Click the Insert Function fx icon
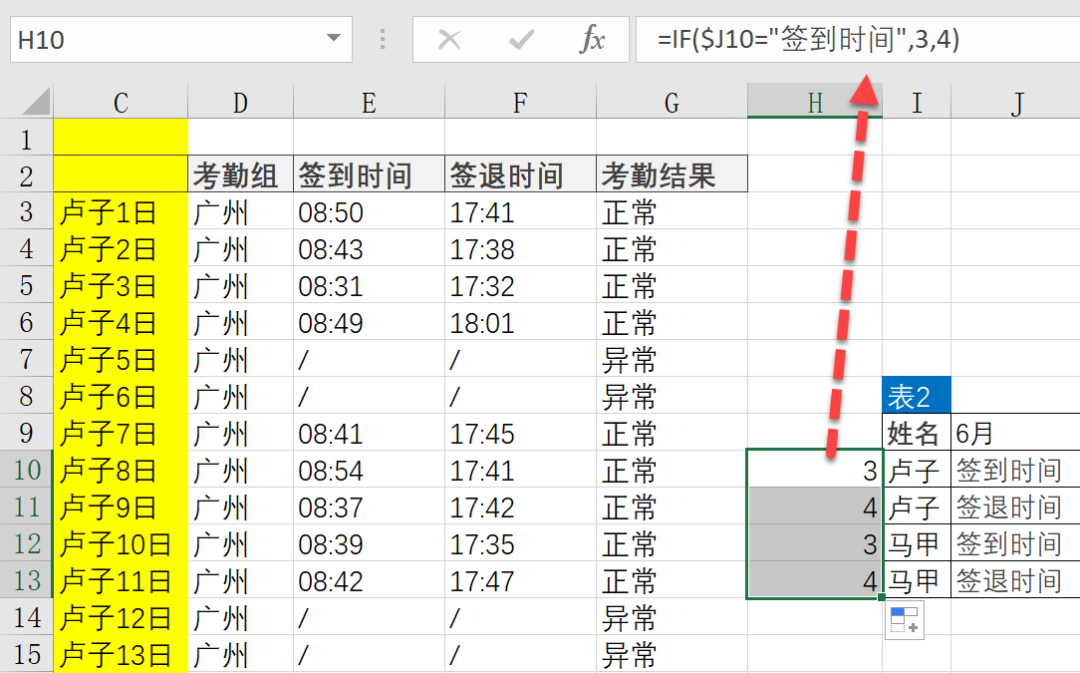Image resolution: width=1080 pixels, height=673 pixels. (x=593, y=39)
